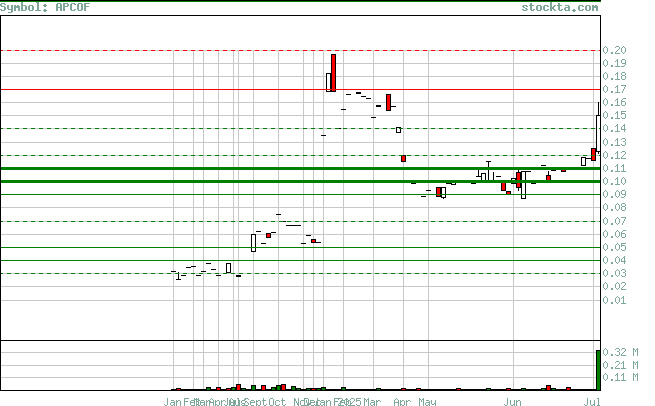Select the 0.02 price axis label
This screenshot has height=406, width=655.
[614, 287]
